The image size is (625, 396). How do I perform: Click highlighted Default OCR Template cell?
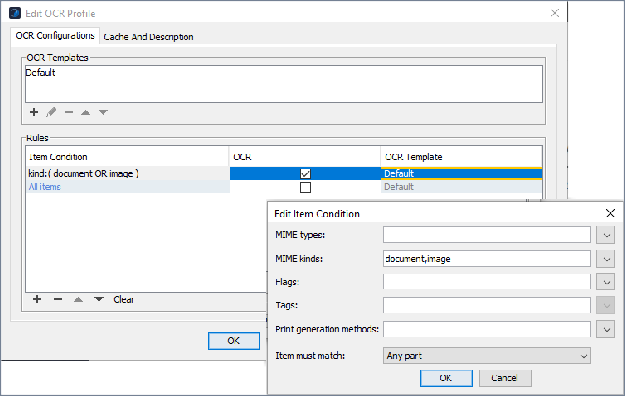tap(461, 173)
